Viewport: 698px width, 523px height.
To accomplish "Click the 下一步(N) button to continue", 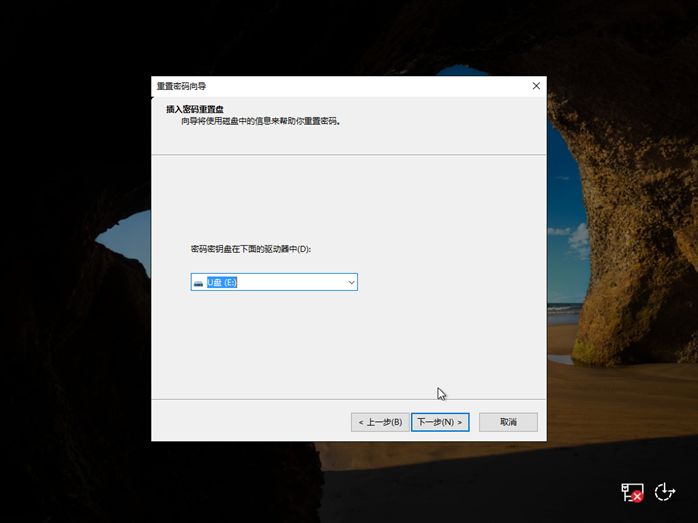I will point(440,422).
